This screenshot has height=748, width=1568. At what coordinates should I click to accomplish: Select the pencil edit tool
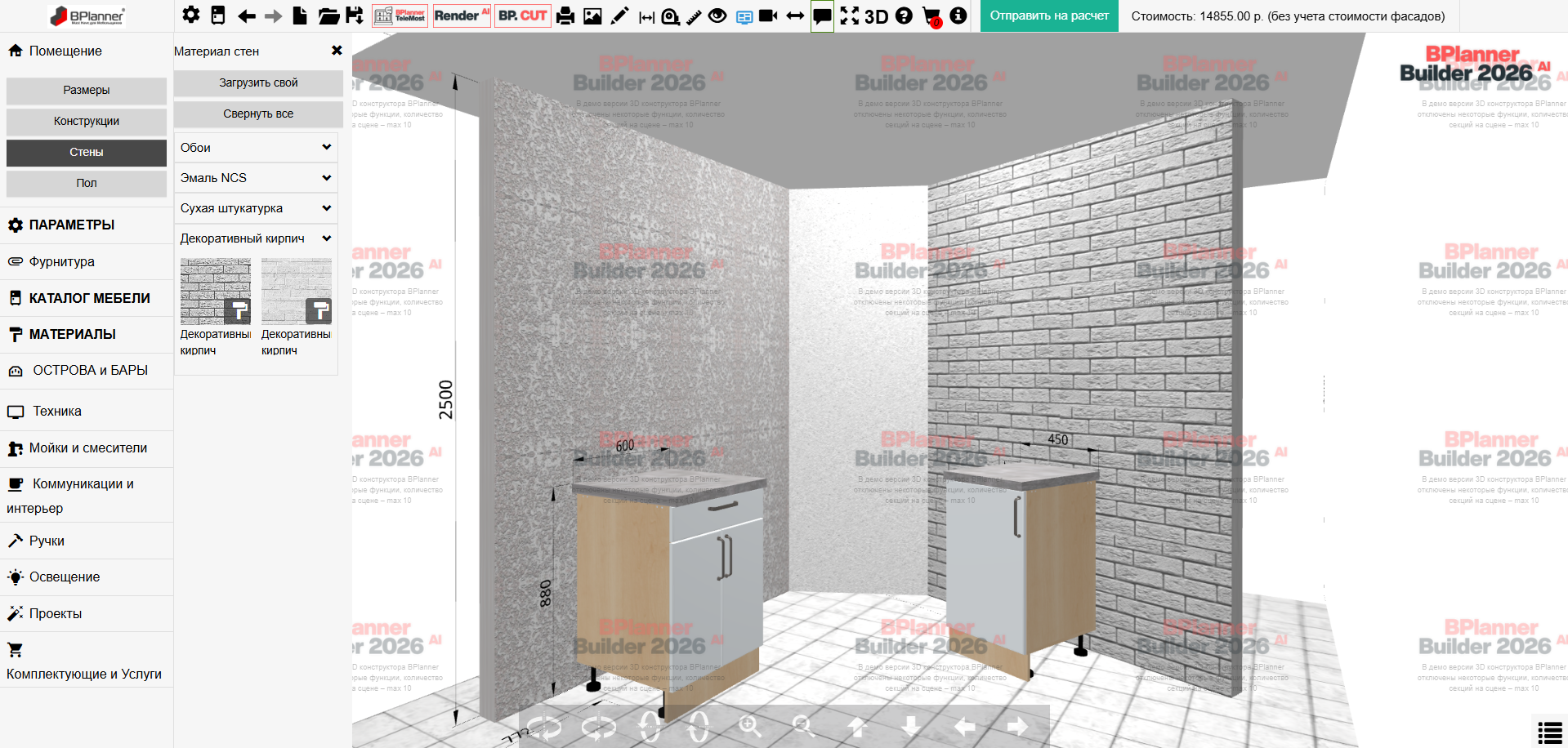point(619,16)
